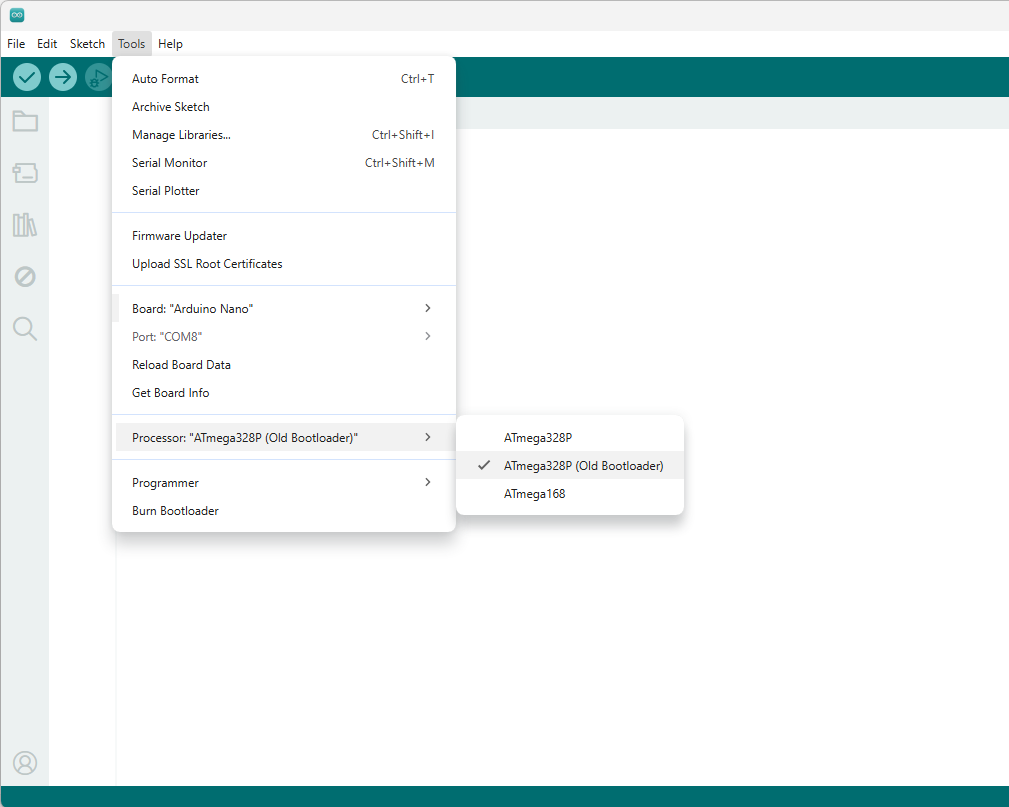Screen dimensions: 1009x807
Task: Click the Verify sketch checkmark button
Action: click(x=26, y=77)
